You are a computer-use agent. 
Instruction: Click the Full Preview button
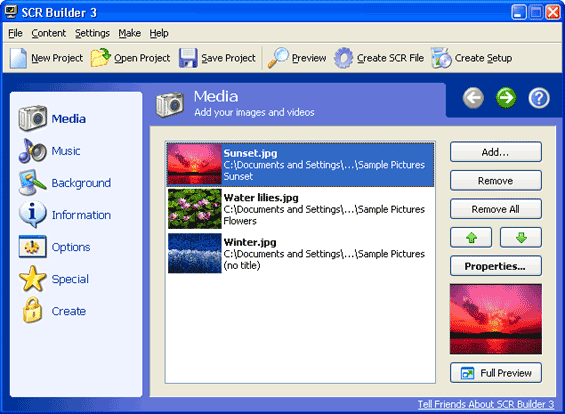pyautogui.click(x=495, y=373)
